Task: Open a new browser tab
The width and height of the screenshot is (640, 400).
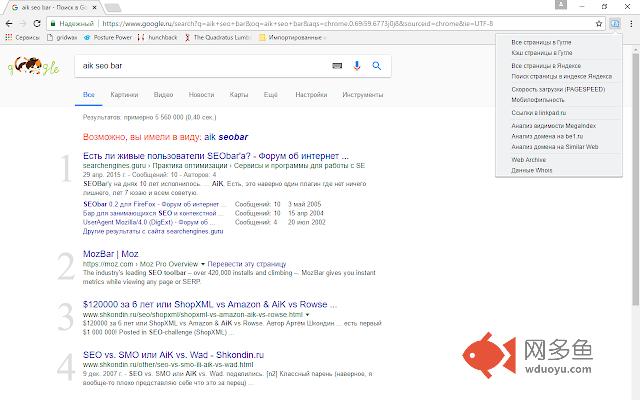Action: (113, 7)
